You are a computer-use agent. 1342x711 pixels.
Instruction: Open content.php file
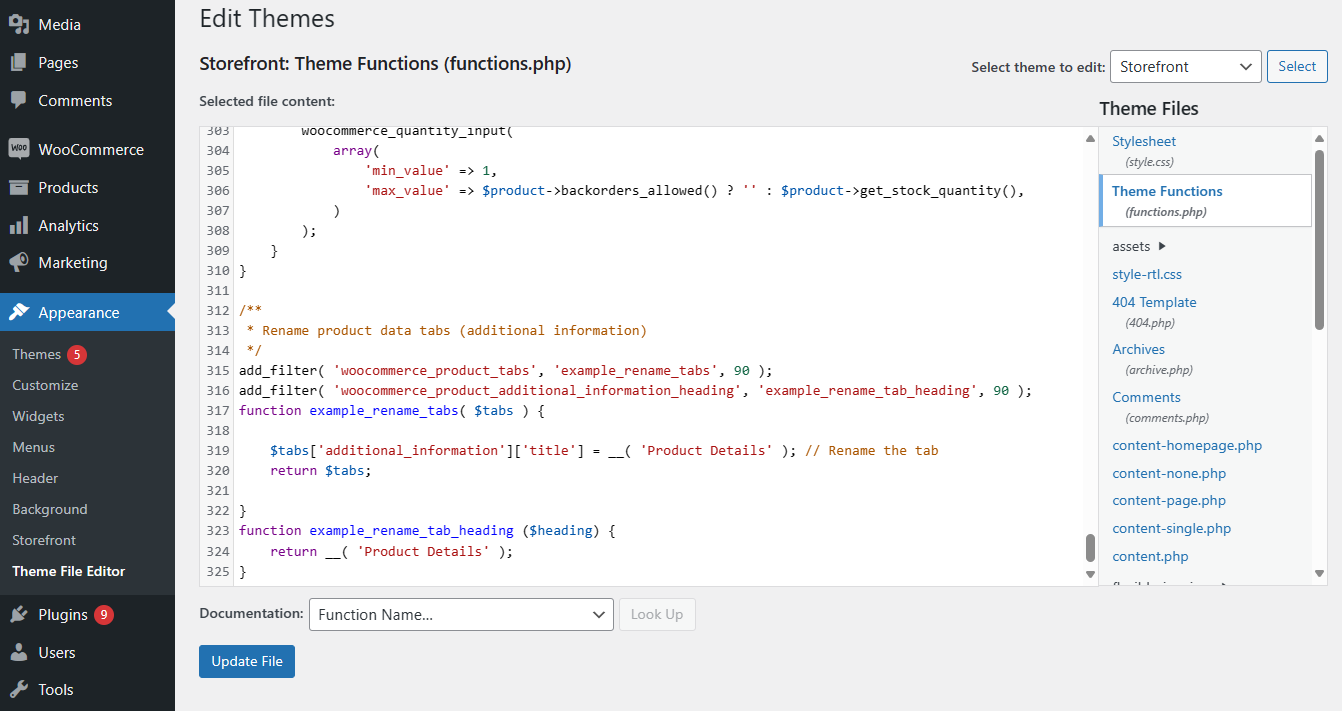point(1150,556)
